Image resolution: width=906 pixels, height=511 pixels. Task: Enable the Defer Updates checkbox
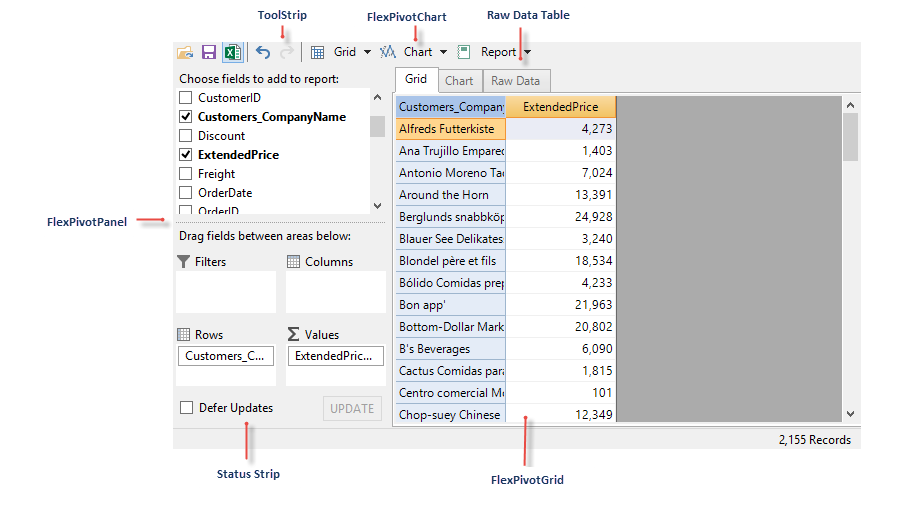(x=186, y=408)
